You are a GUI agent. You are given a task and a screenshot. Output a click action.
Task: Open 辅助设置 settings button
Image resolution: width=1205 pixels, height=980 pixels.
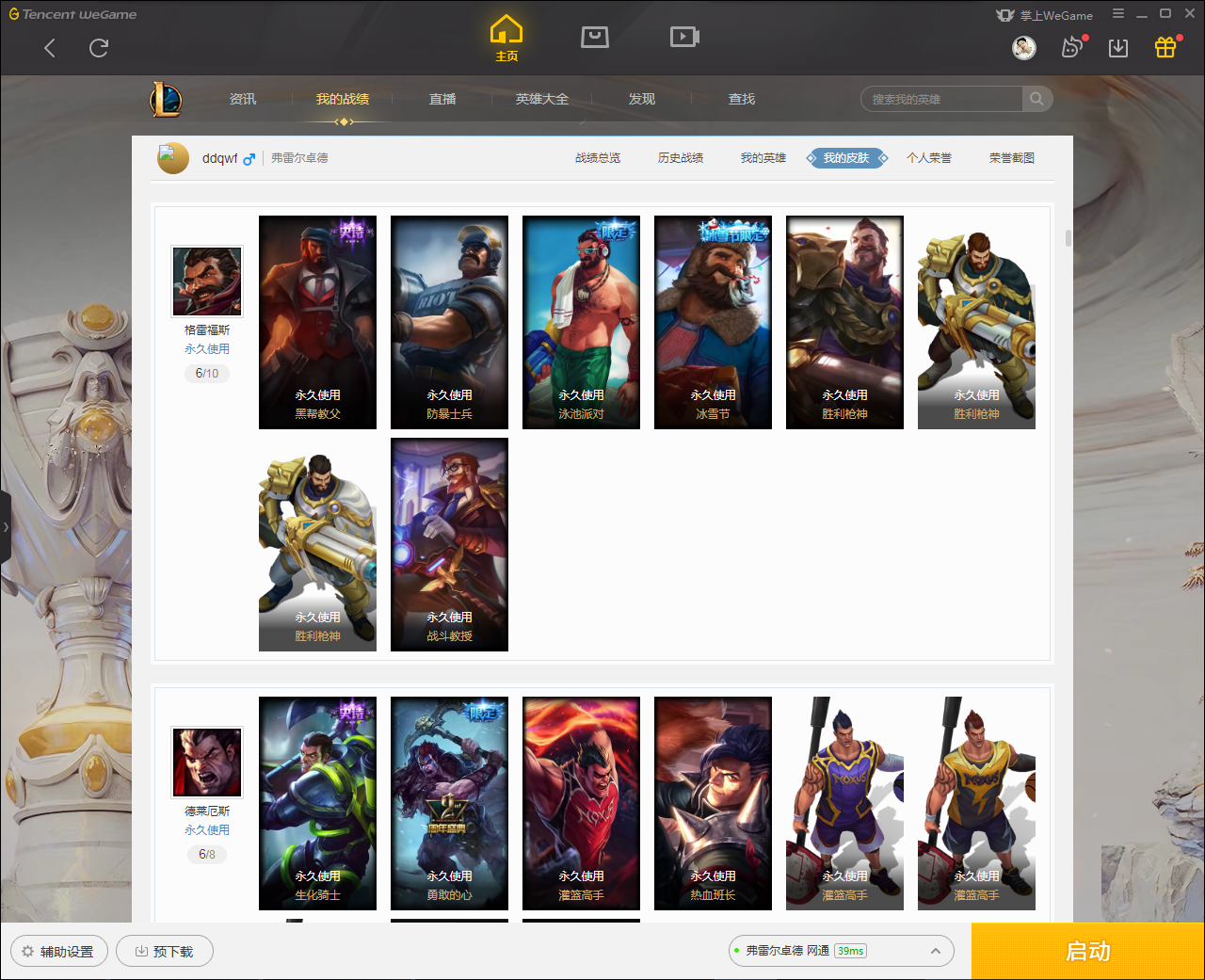click(59, 952)
